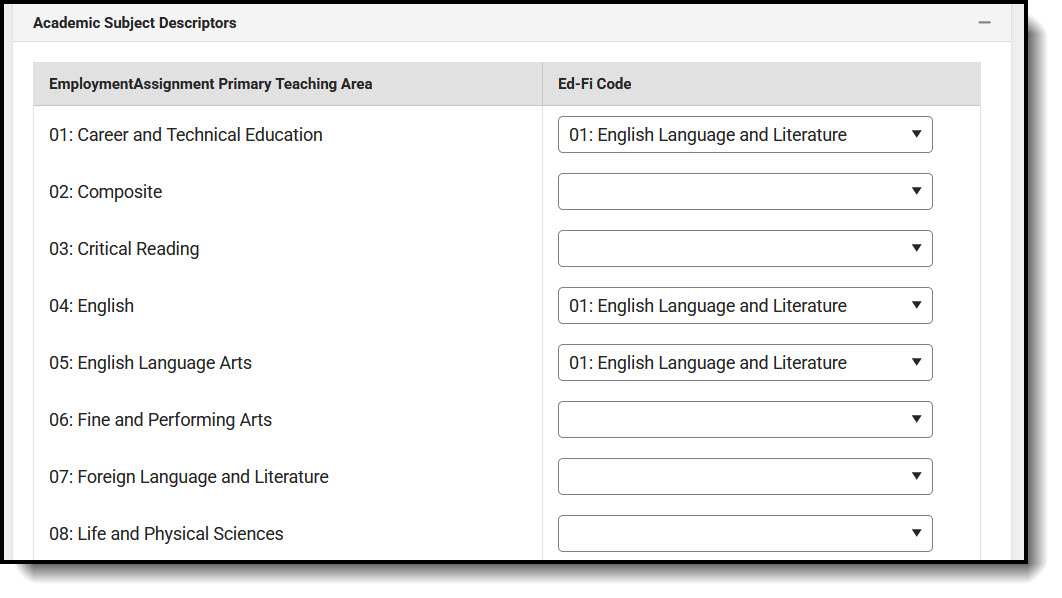1062x598 pixels.
Task: Open Ed-Fi Code dropdown for Critical Reading
Action: pyautogui.click(x=744, y=249)
